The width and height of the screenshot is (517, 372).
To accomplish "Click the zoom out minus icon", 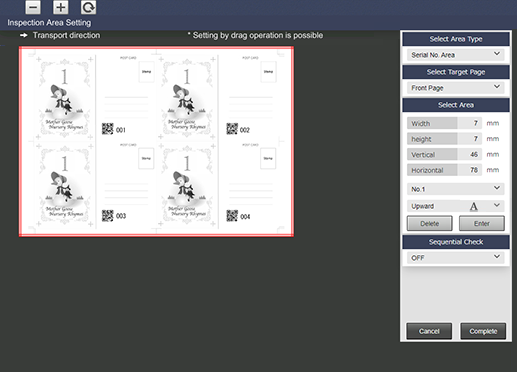I will pos(33,7).
